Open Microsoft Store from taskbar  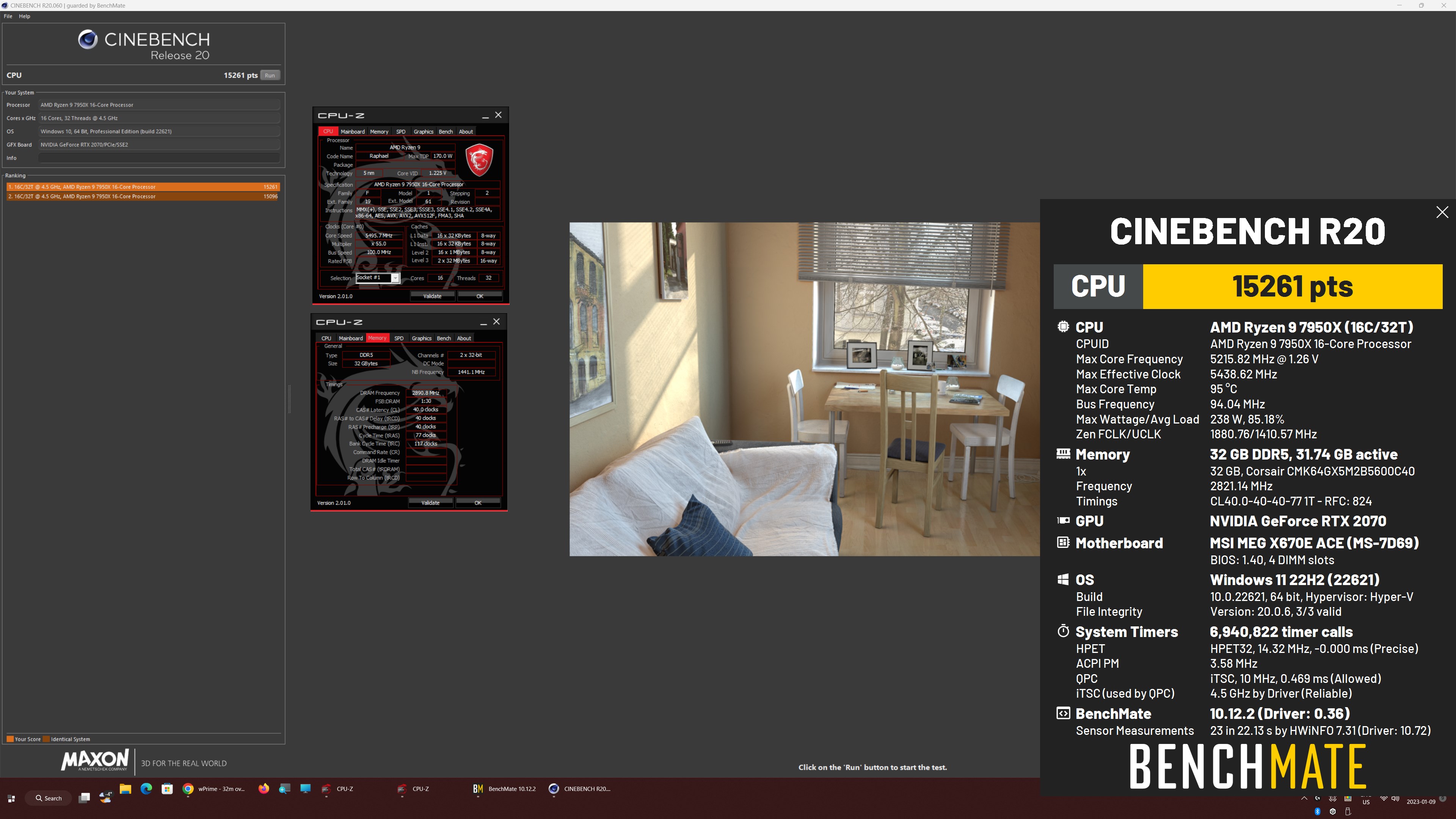[167, 789]
